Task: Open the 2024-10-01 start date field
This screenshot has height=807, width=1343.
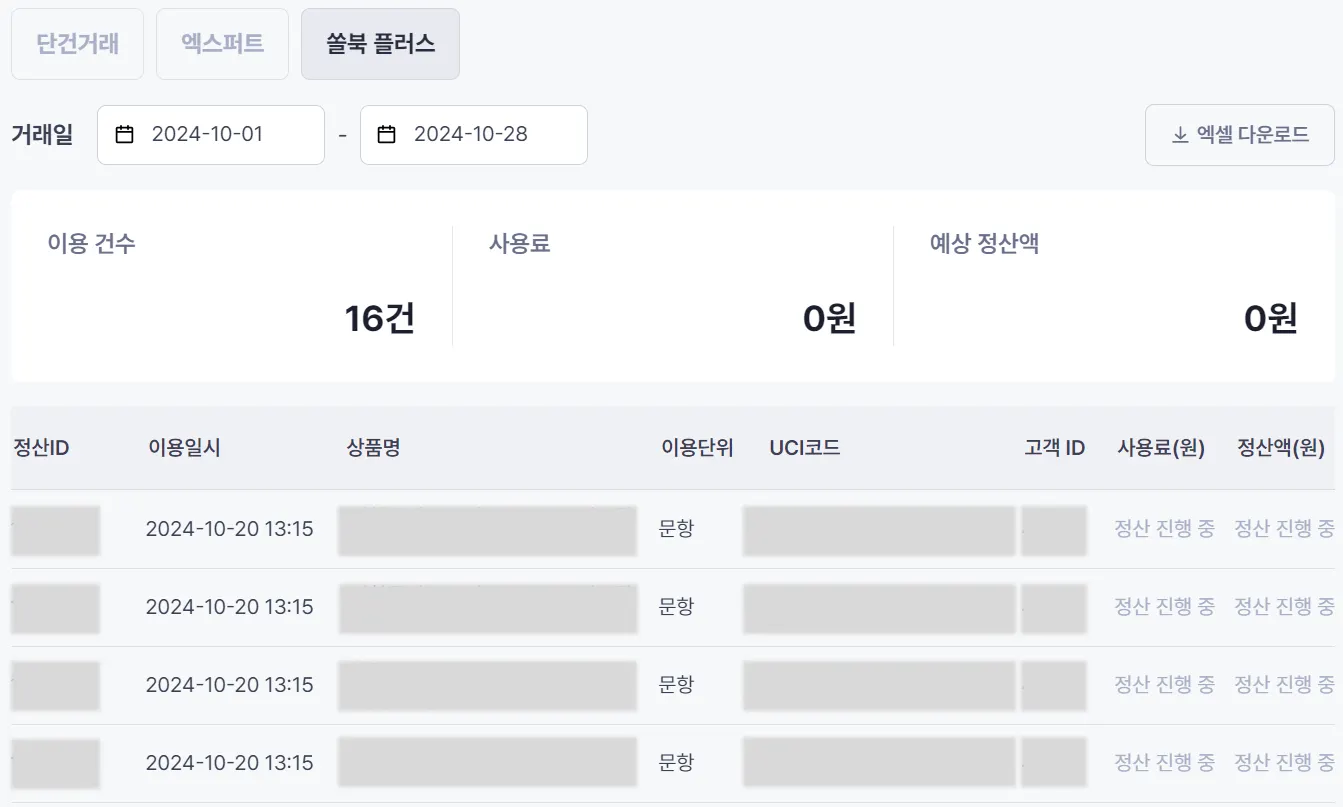Action: click(x=210, y=135)
